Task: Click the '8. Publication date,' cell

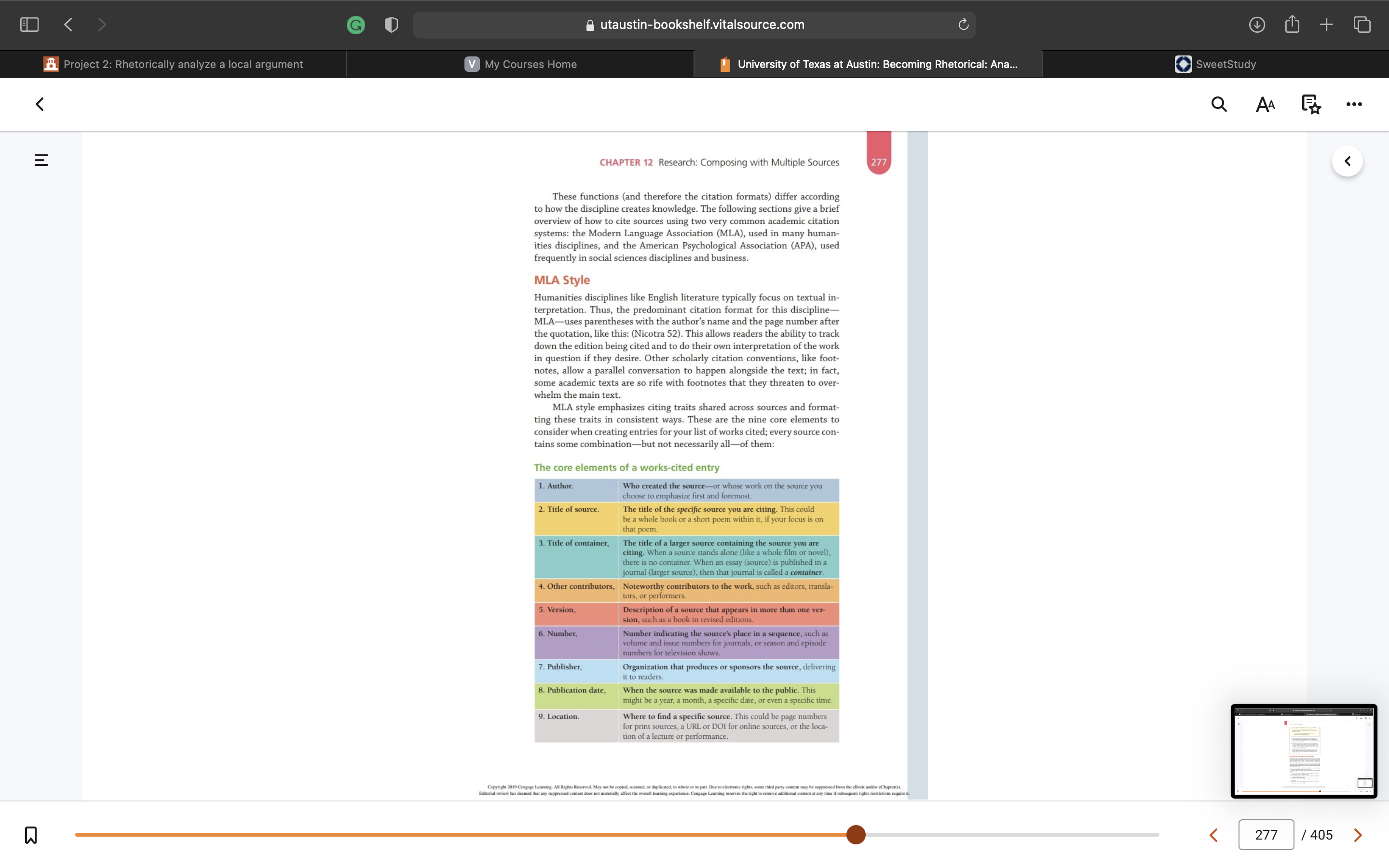Action: coord(576,696)
